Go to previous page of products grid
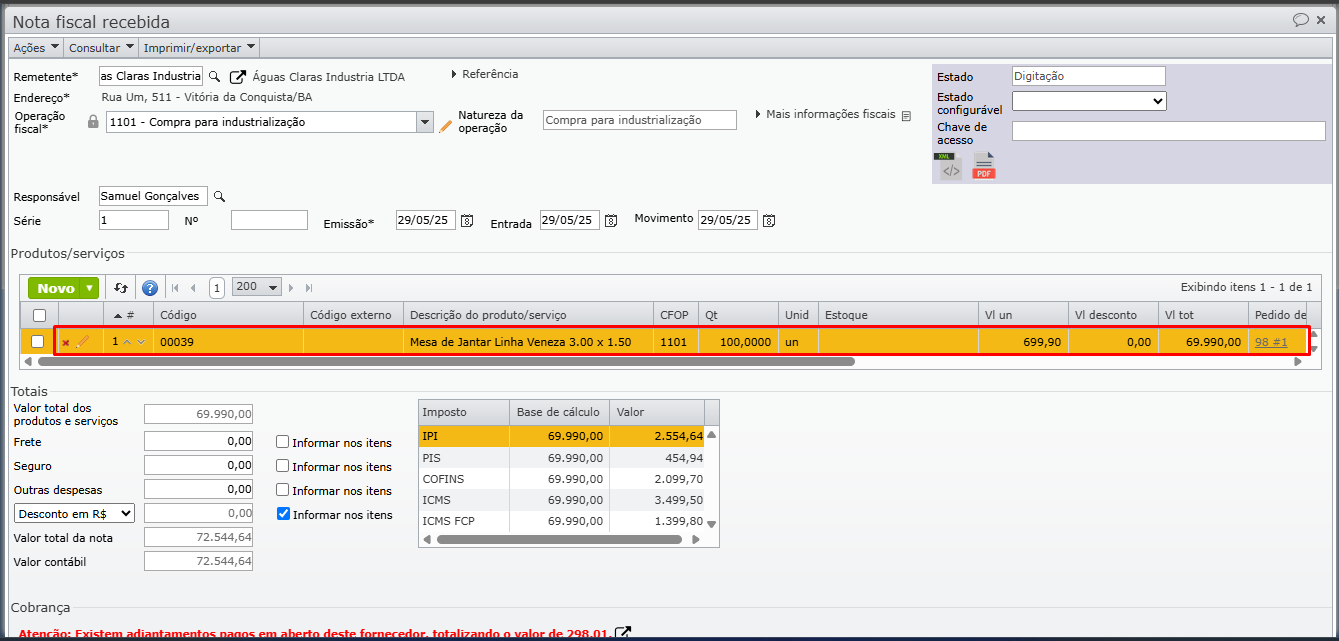The image size is (1339, 641). click(193, 288)
